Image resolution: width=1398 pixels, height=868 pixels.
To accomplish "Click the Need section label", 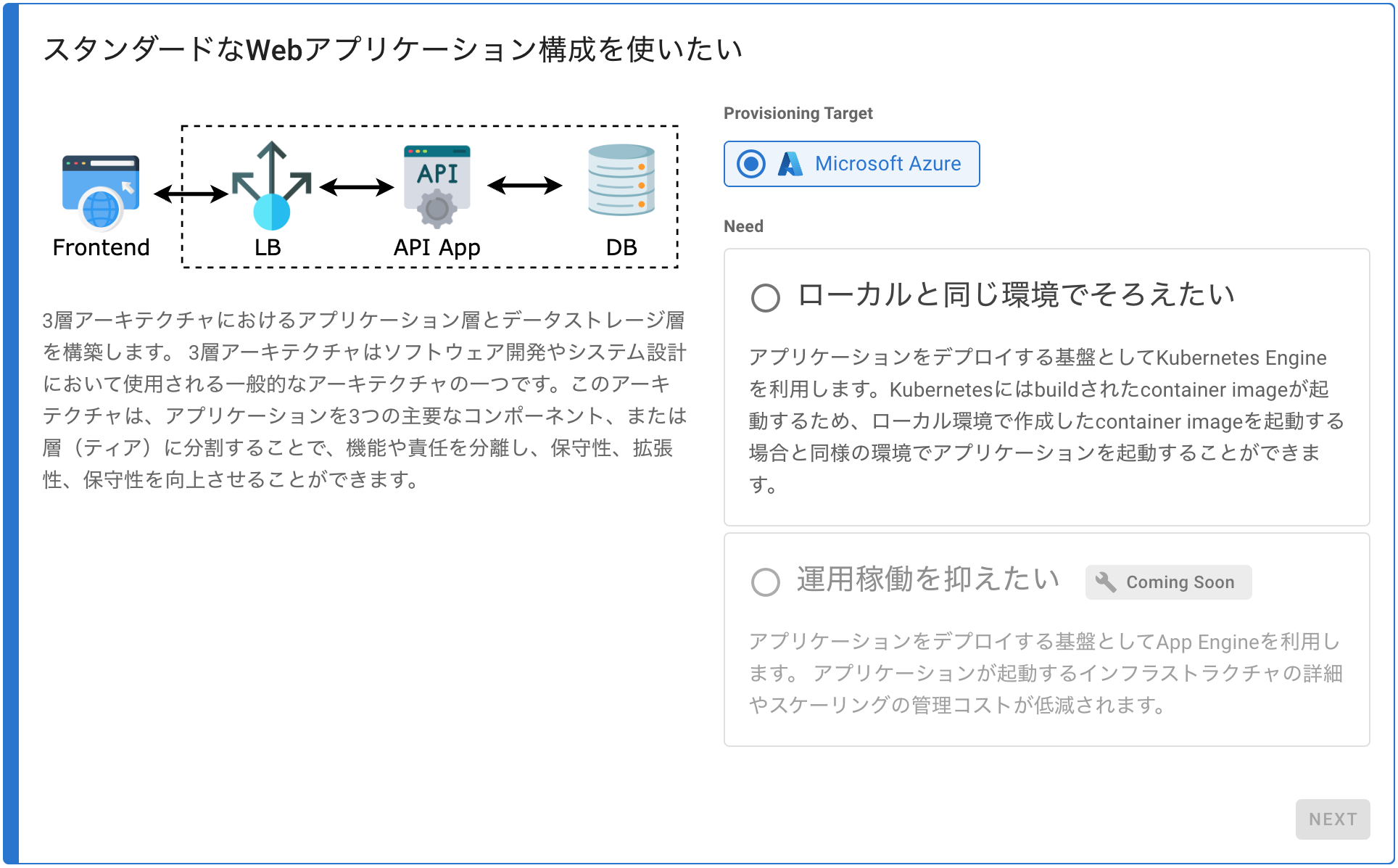I will click(743, 226).
